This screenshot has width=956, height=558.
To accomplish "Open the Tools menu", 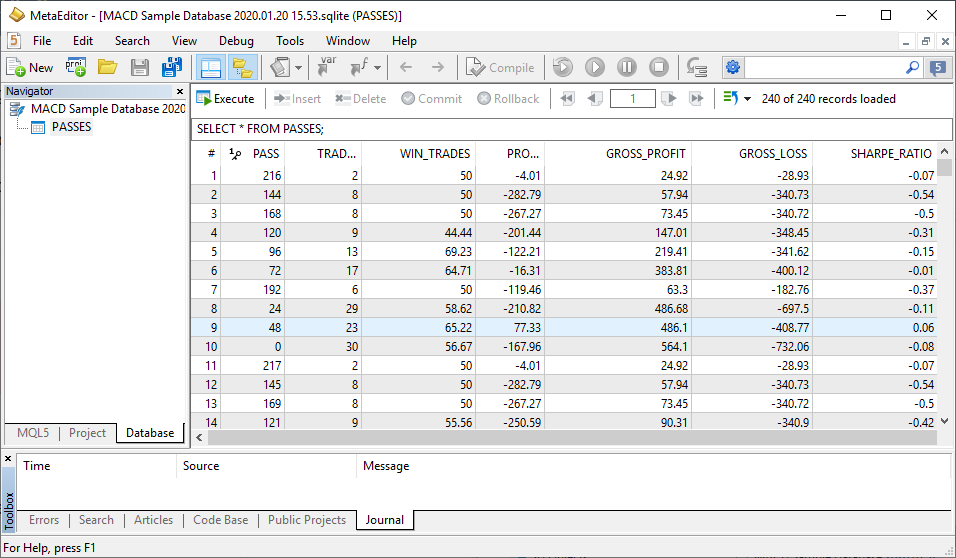I will [x=290, y=41].
